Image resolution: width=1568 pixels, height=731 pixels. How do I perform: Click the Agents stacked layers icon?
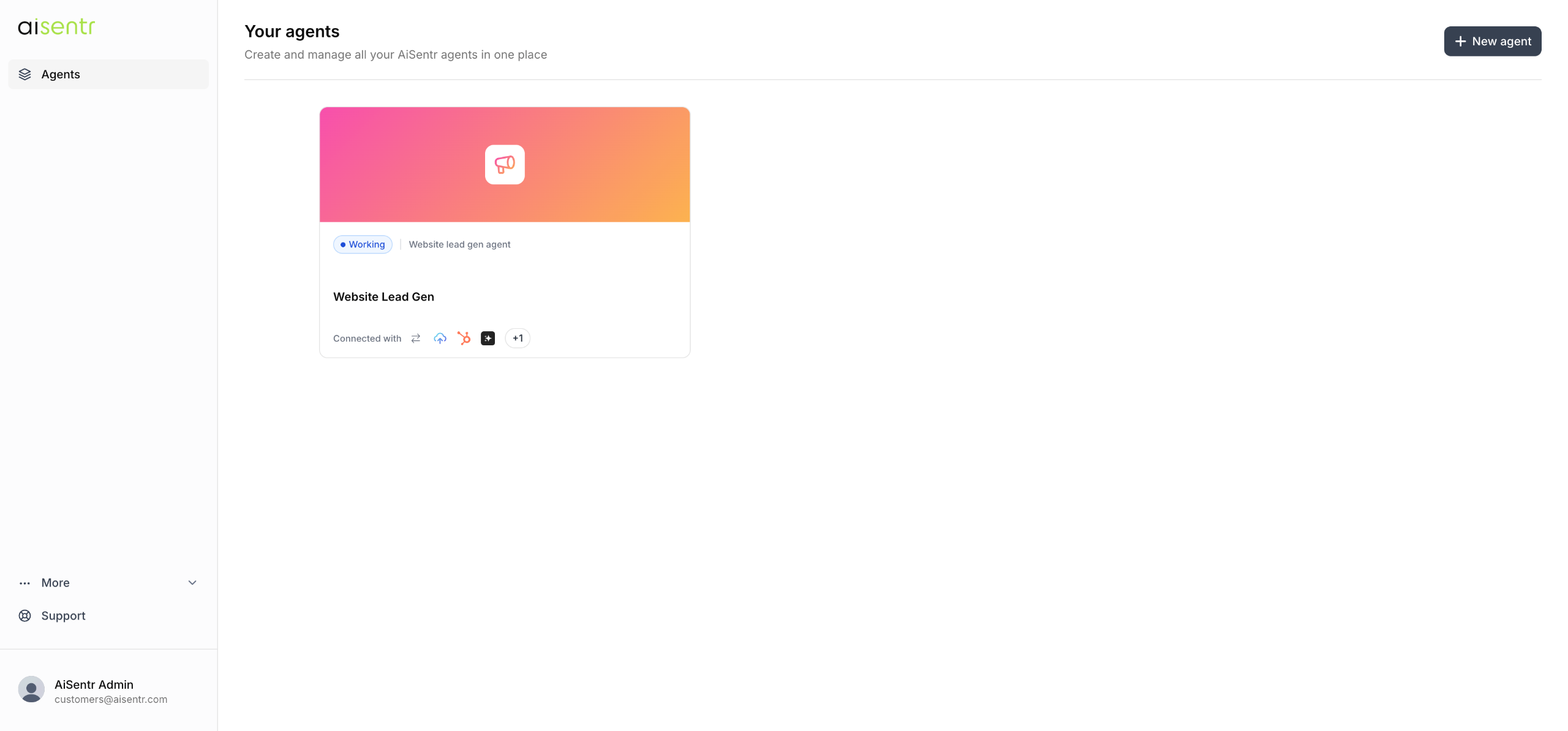coord(24,74)
